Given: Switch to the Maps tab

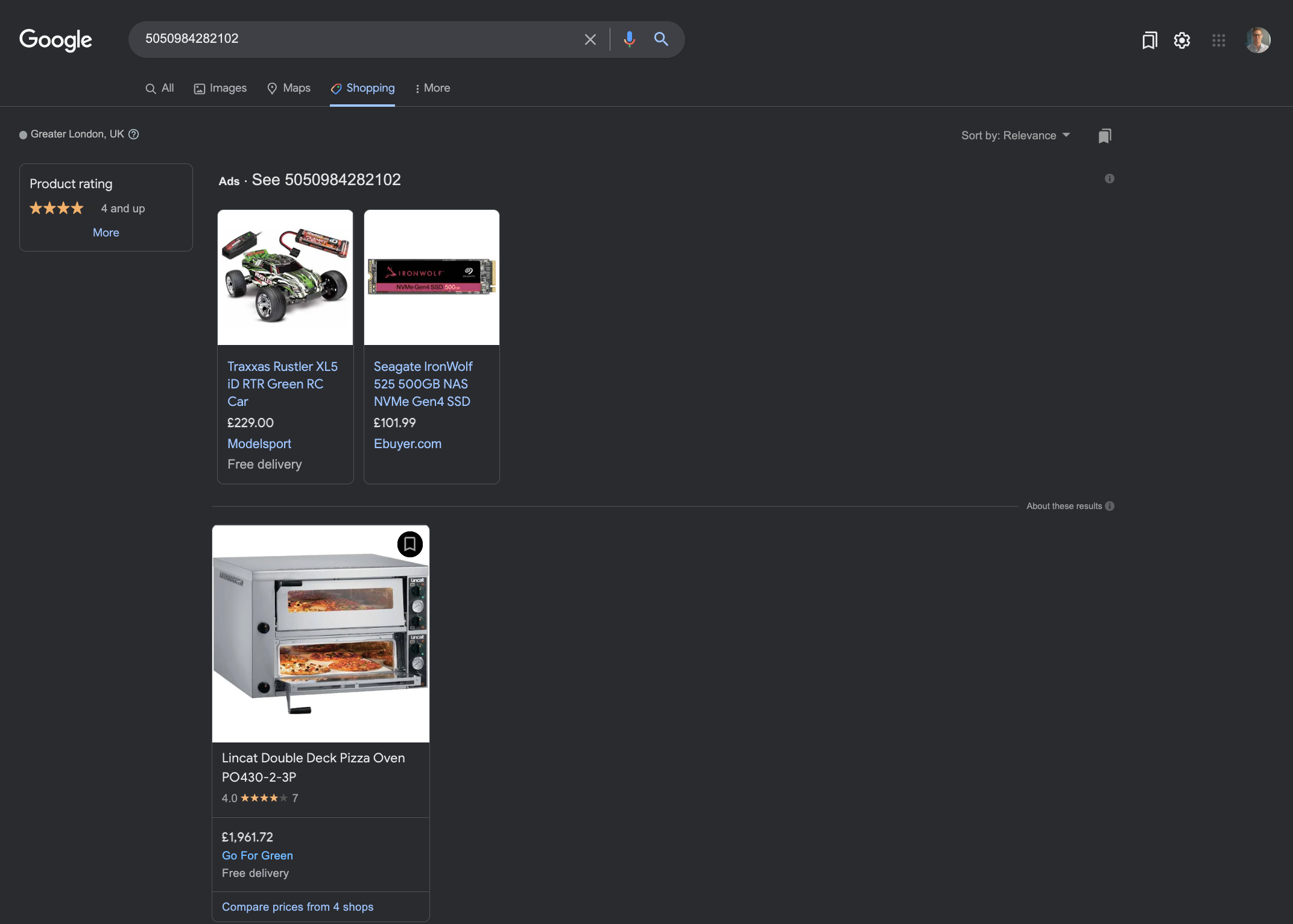Looking at the screenshot, I should click(289, 88).
